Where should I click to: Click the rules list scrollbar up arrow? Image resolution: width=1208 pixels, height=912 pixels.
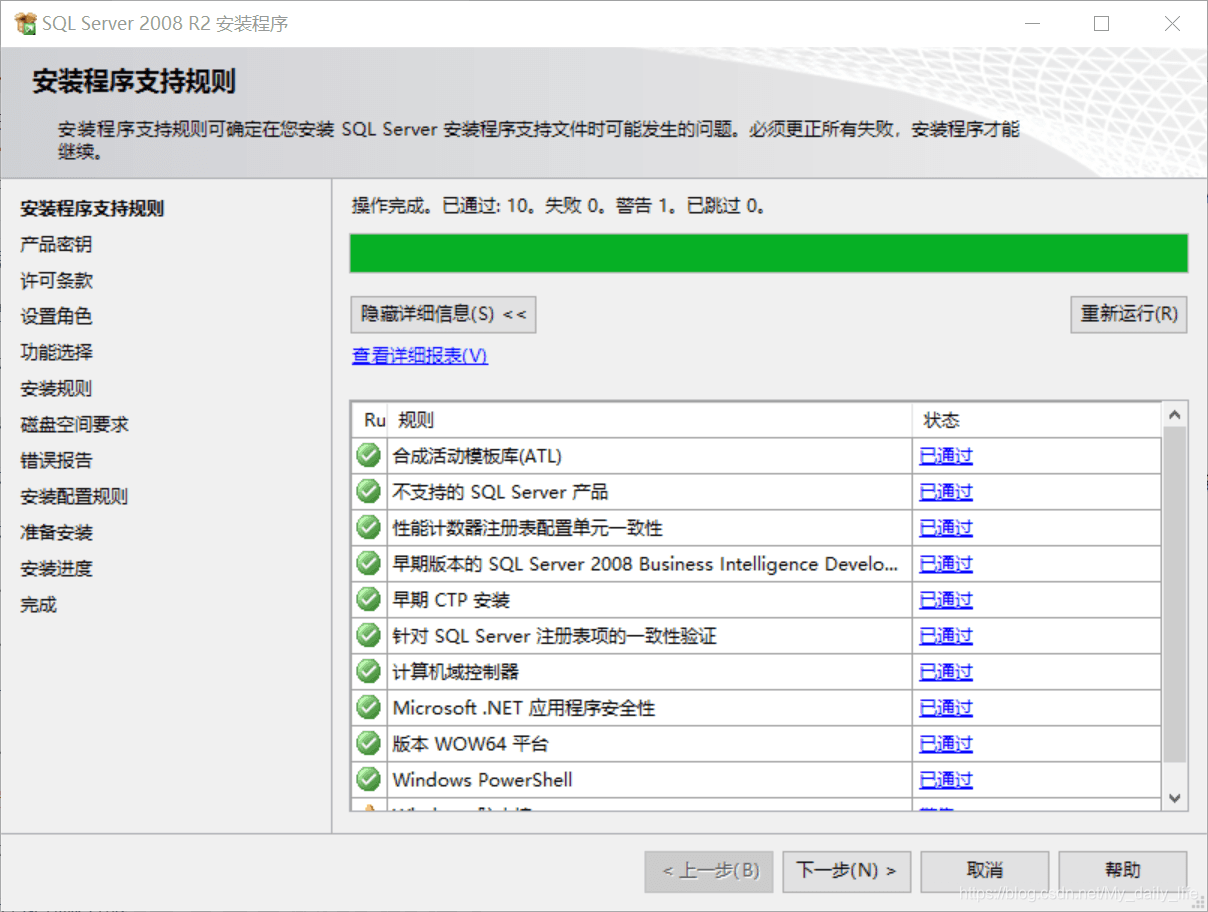coord(1175,414)
